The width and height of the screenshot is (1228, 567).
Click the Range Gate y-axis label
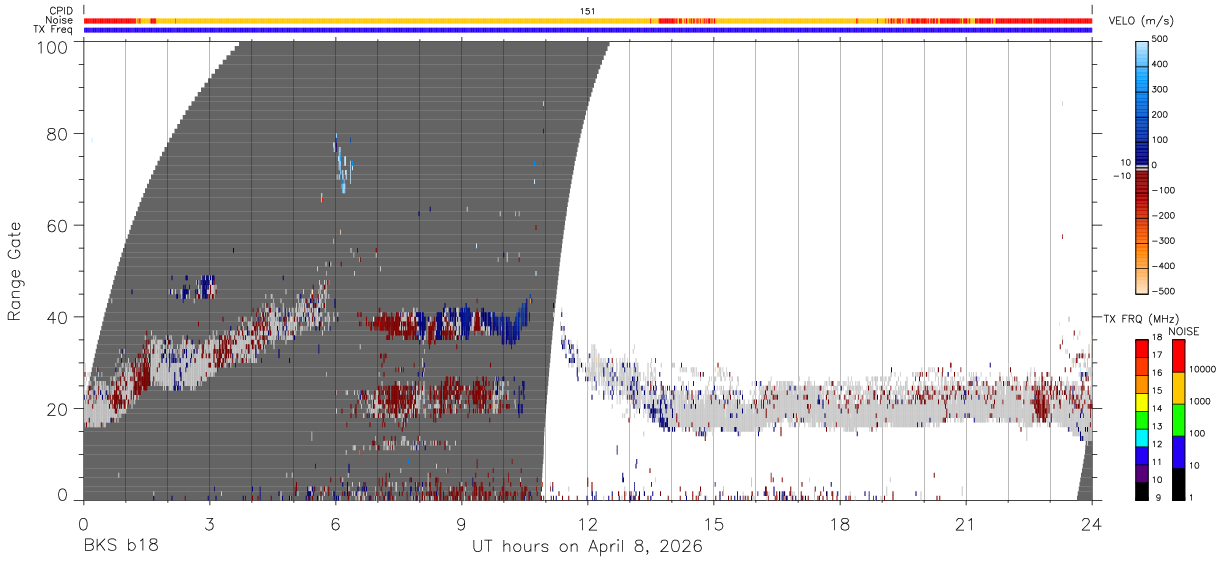click(x=15, y=271)
